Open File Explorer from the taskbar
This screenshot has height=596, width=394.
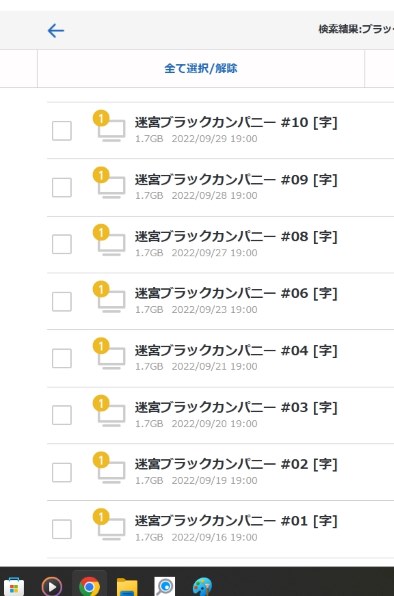point(127,587)
